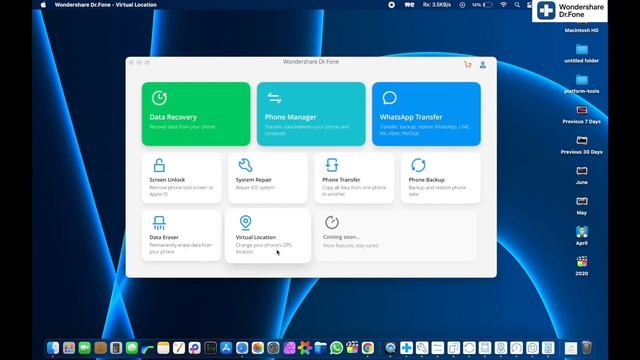Click the Rx network speed indicator
Screen dimensions: 640x360
pyautogui.click(x=437, y=5)
